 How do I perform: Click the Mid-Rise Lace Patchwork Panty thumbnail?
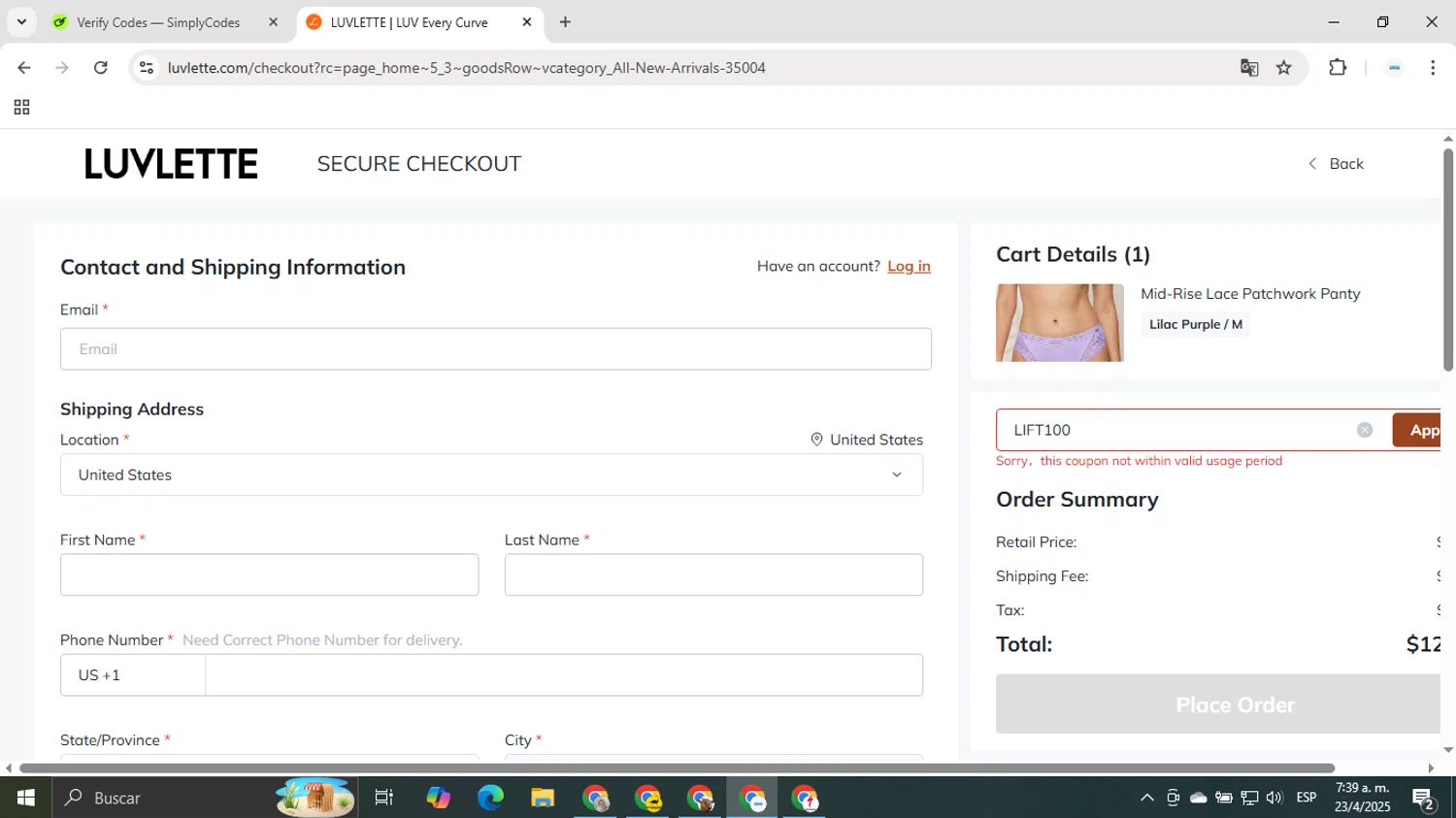[1060, 323]
